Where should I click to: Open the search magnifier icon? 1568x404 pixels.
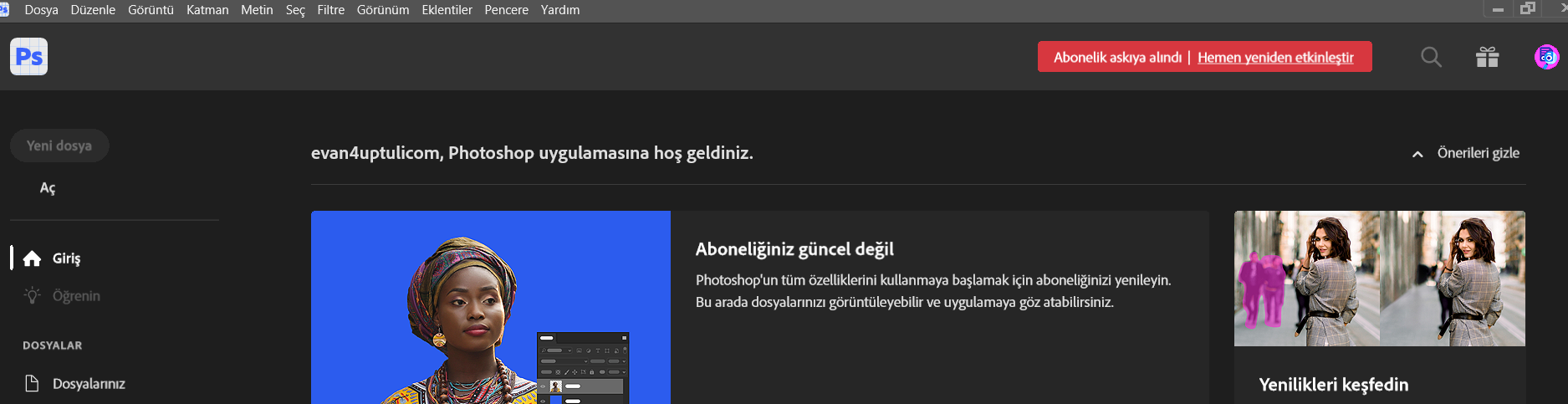click(x=1431, y=57)
